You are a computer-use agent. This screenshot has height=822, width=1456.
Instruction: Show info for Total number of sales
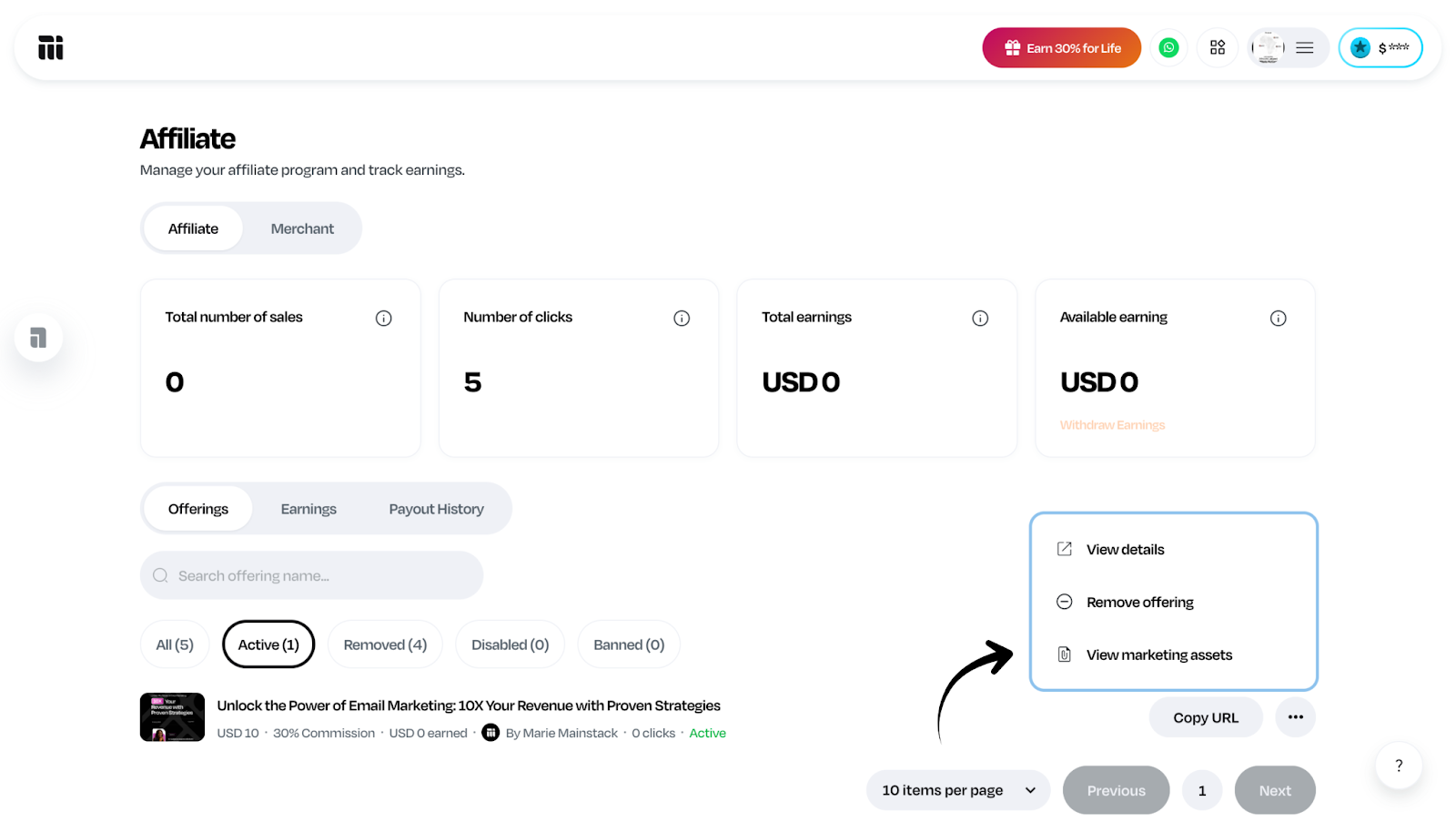pos(383,318)
